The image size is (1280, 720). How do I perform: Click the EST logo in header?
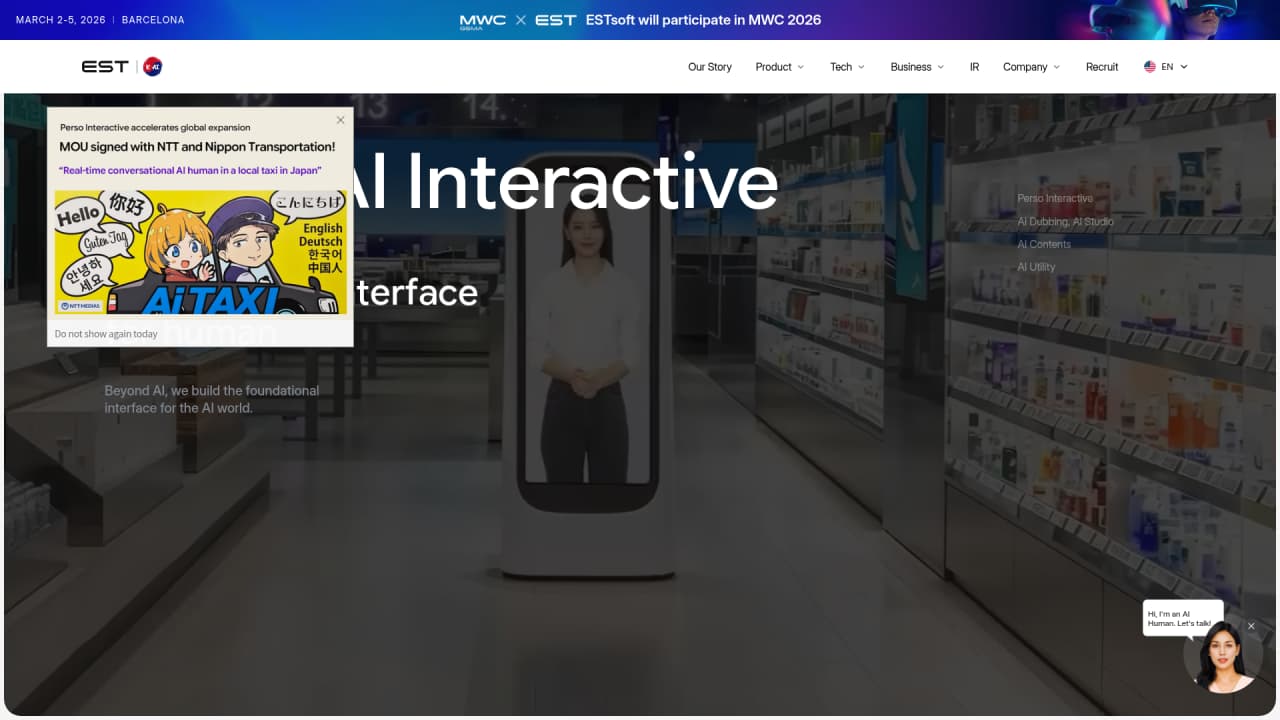tap(105, 67)
